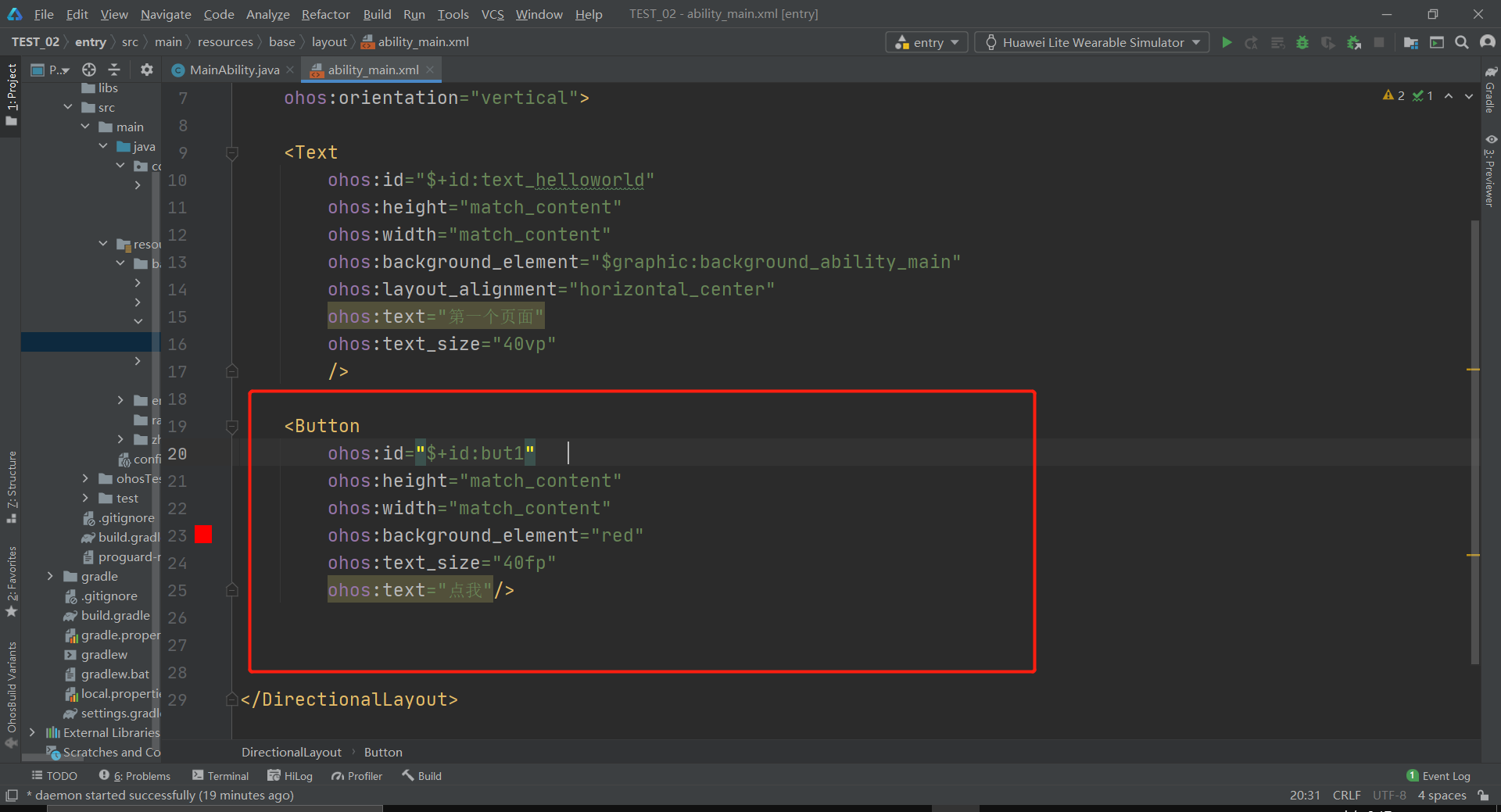Click read-only lock icon in status bar
This screenshot has width=1501, height=812.
click(1483, 795)
